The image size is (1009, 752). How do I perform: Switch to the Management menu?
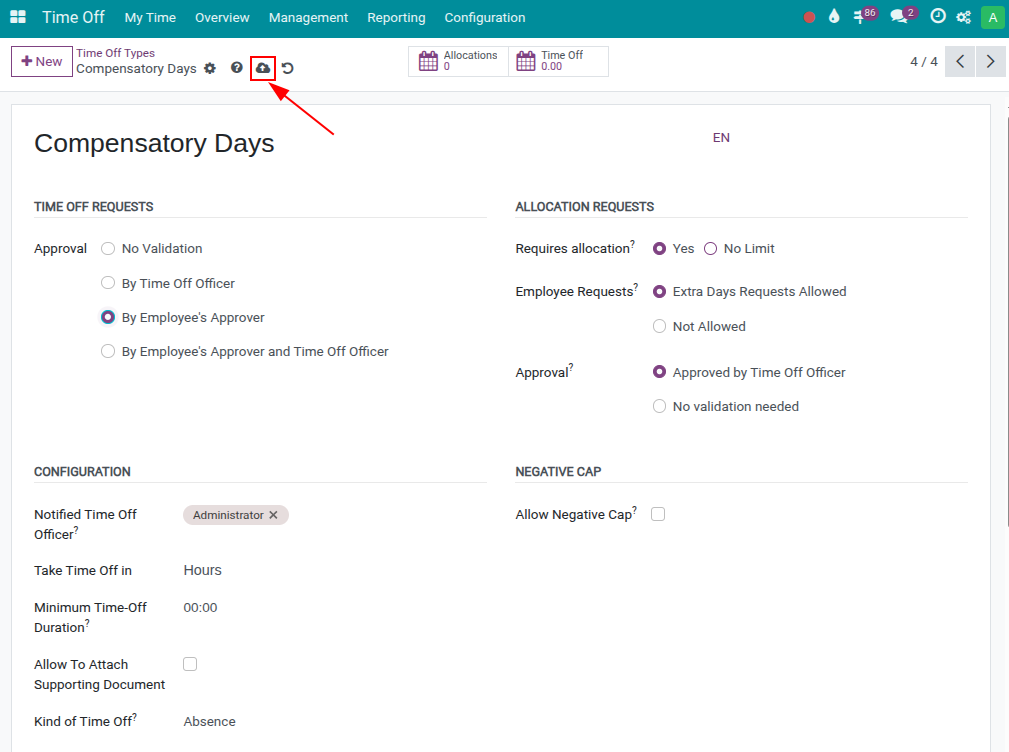coord(308,17)
